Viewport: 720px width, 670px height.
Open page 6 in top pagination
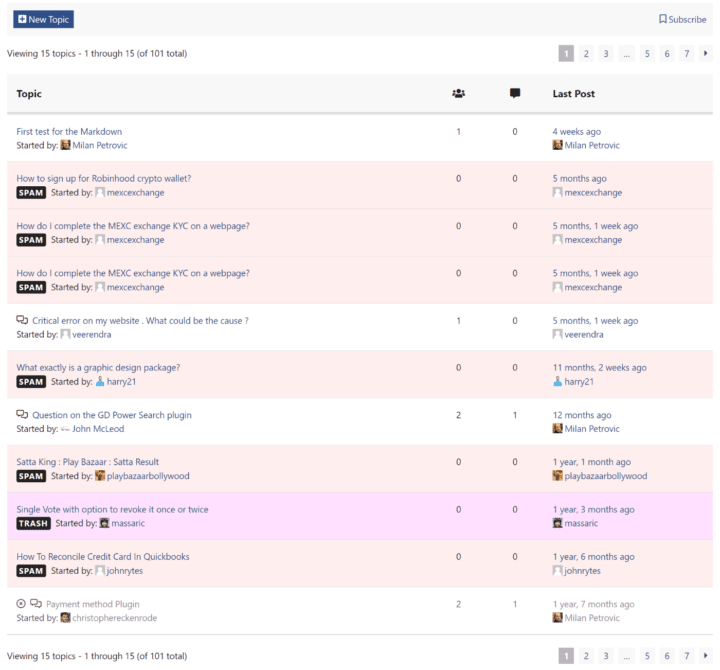(x=667, y=54)
